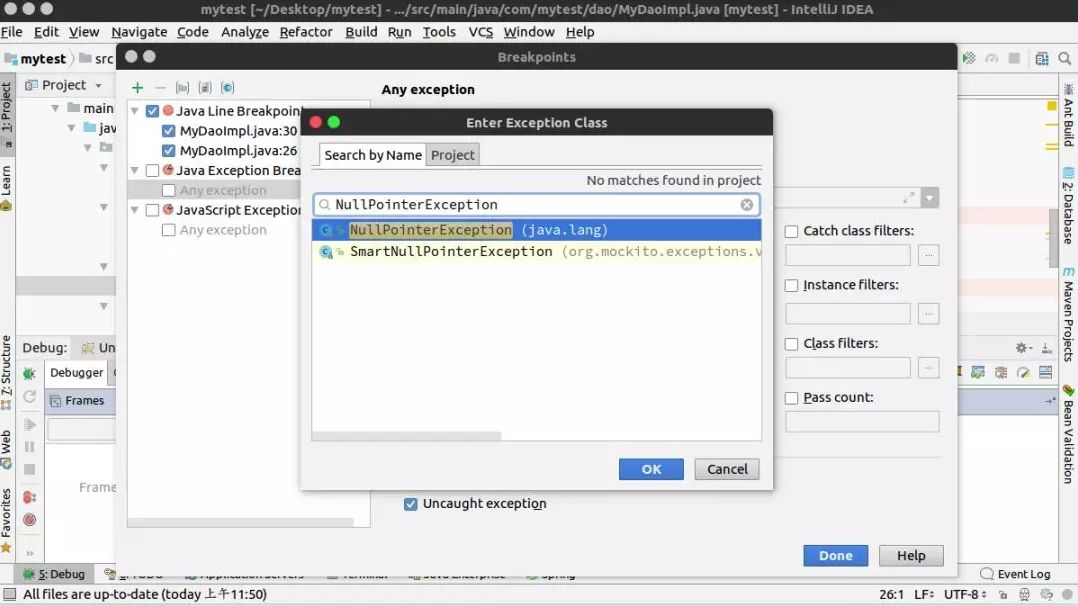Click the status bar tool-window toggle square

pyautogui.click(x=9, y=594)
